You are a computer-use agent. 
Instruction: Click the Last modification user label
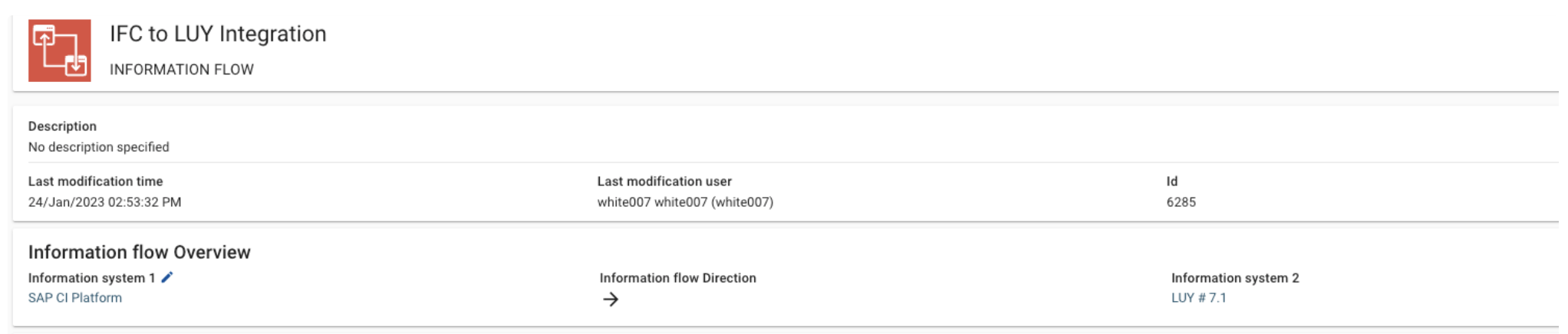664,182
